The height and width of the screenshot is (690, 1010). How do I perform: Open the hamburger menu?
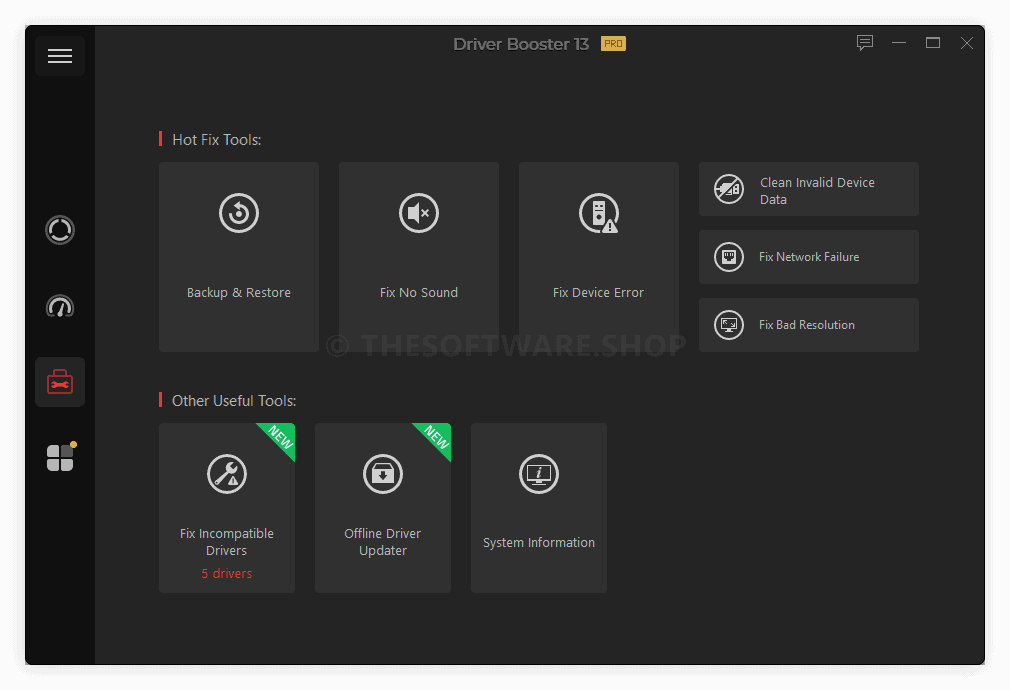coord(60,56)
